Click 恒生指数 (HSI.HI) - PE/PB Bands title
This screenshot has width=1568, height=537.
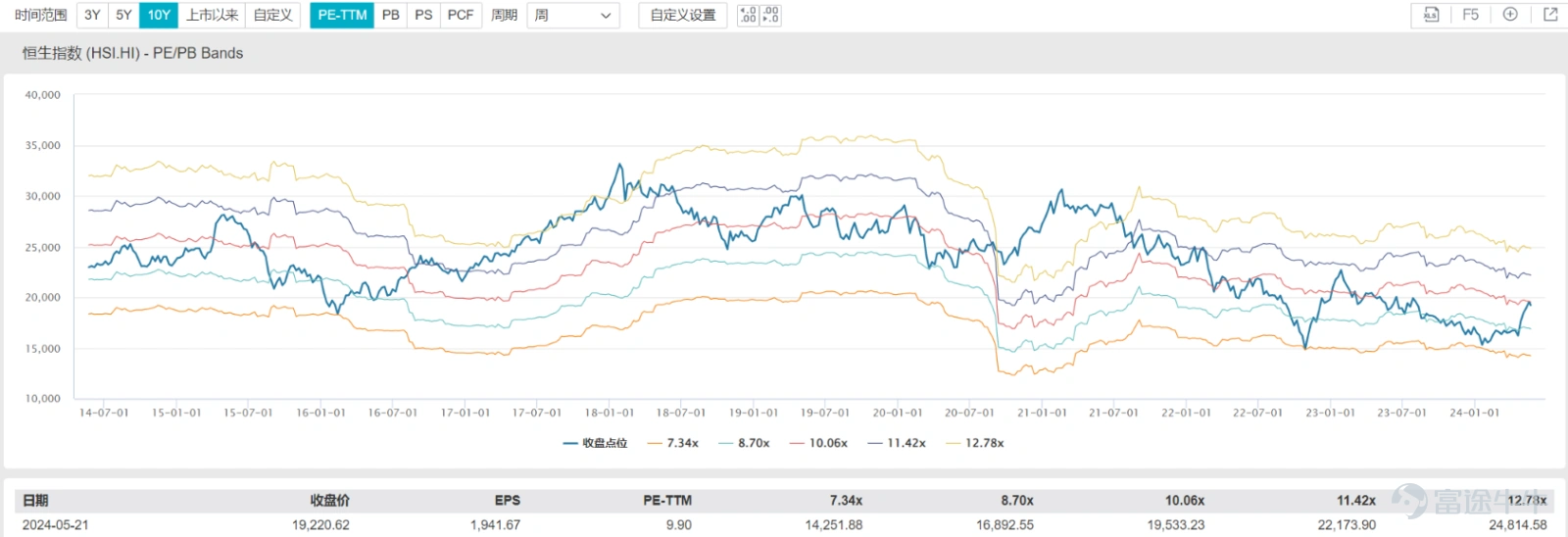(x=132, y=53)
